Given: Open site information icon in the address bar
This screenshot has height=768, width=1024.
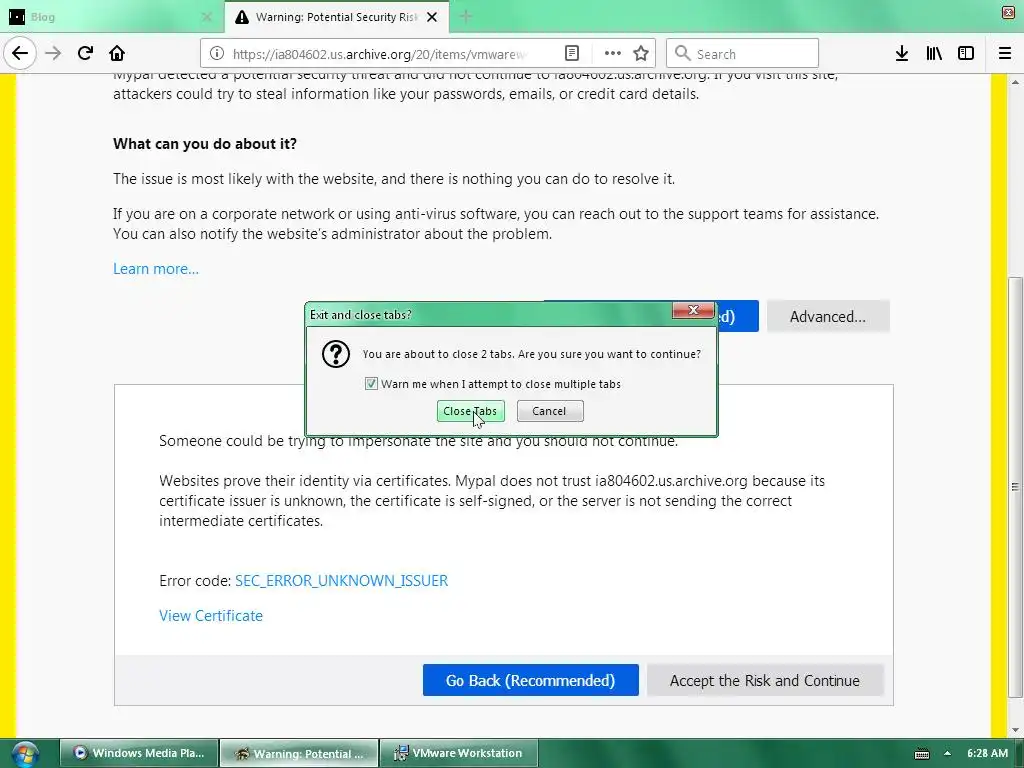Looking at the screenshot, I should 217,54.
